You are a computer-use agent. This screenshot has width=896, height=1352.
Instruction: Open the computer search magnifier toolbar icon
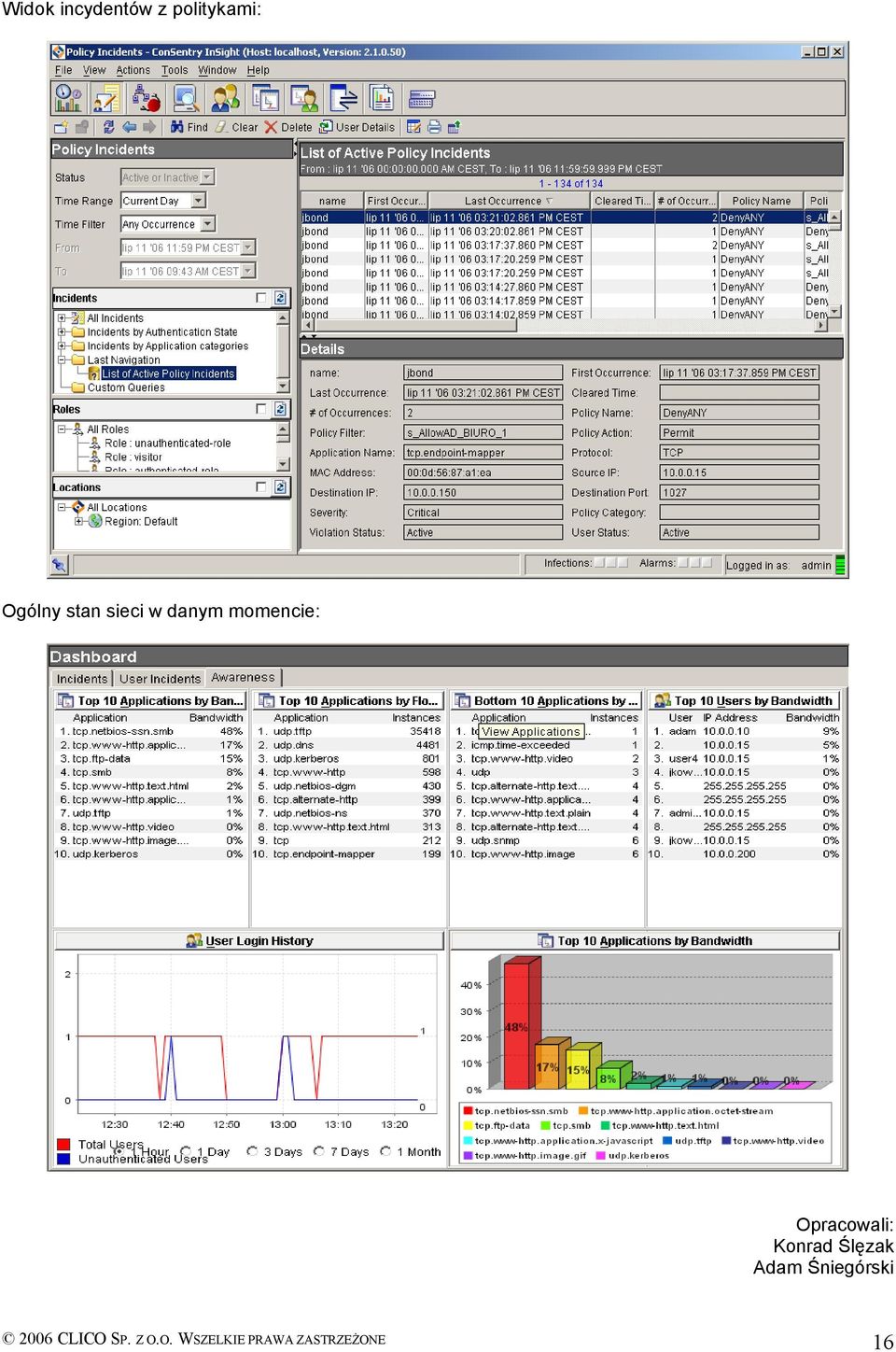[186, 97]
